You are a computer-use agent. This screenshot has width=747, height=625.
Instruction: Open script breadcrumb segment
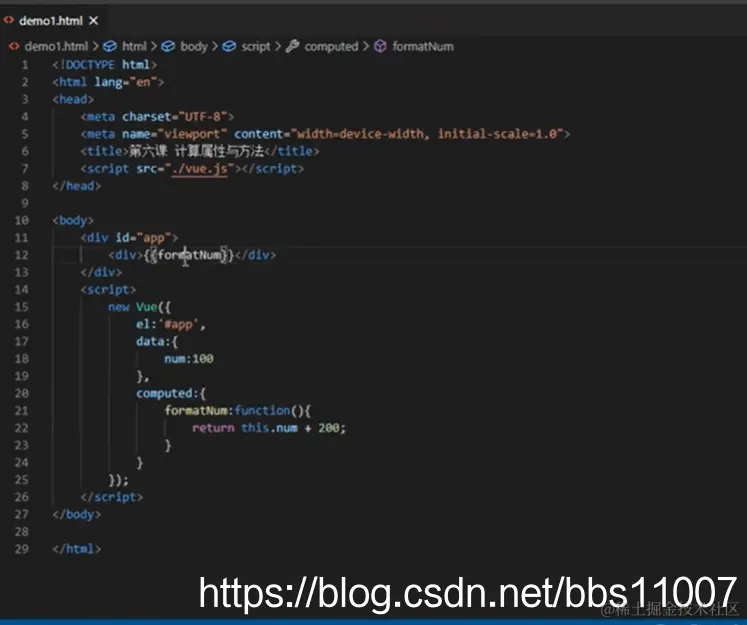click(x=256, y=46)
